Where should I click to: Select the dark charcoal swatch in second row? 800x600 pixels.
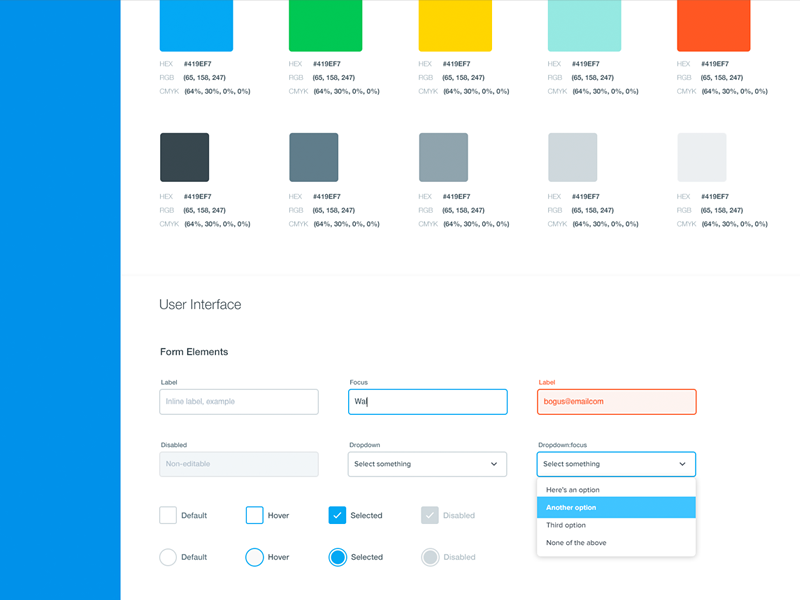183,156
